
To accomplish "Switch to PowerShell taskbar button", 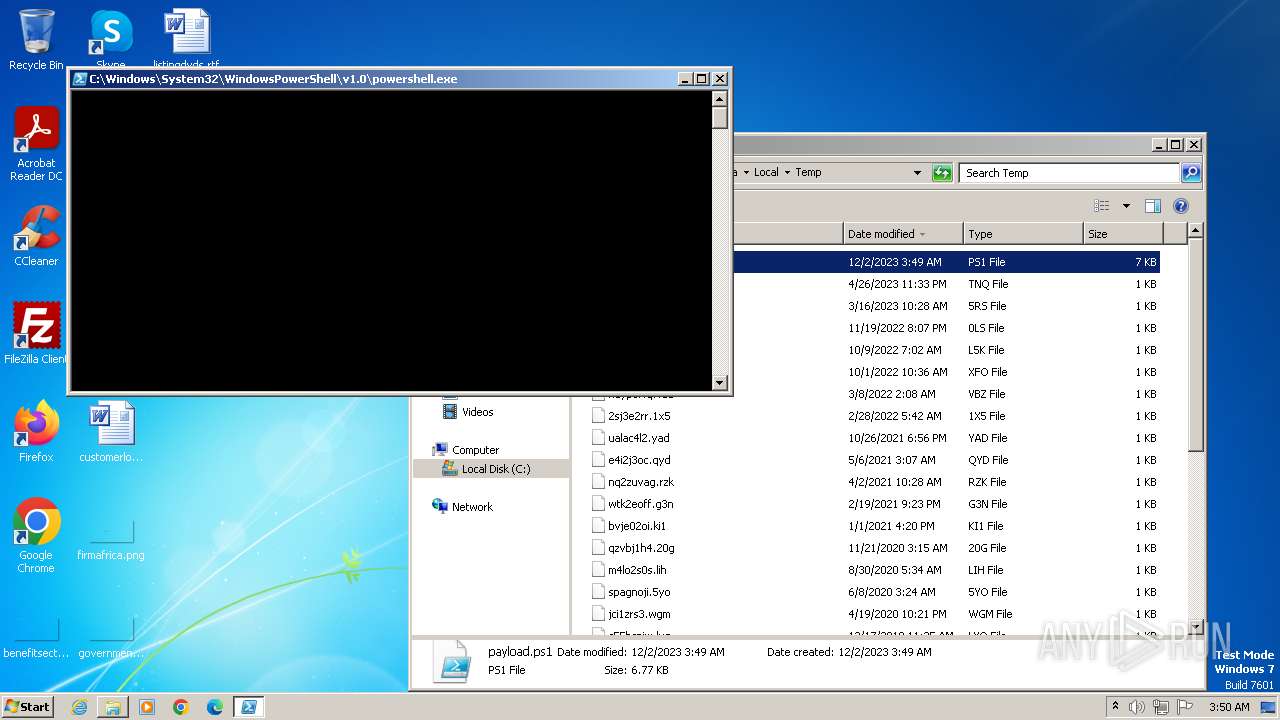I will [x=249, y=707].
